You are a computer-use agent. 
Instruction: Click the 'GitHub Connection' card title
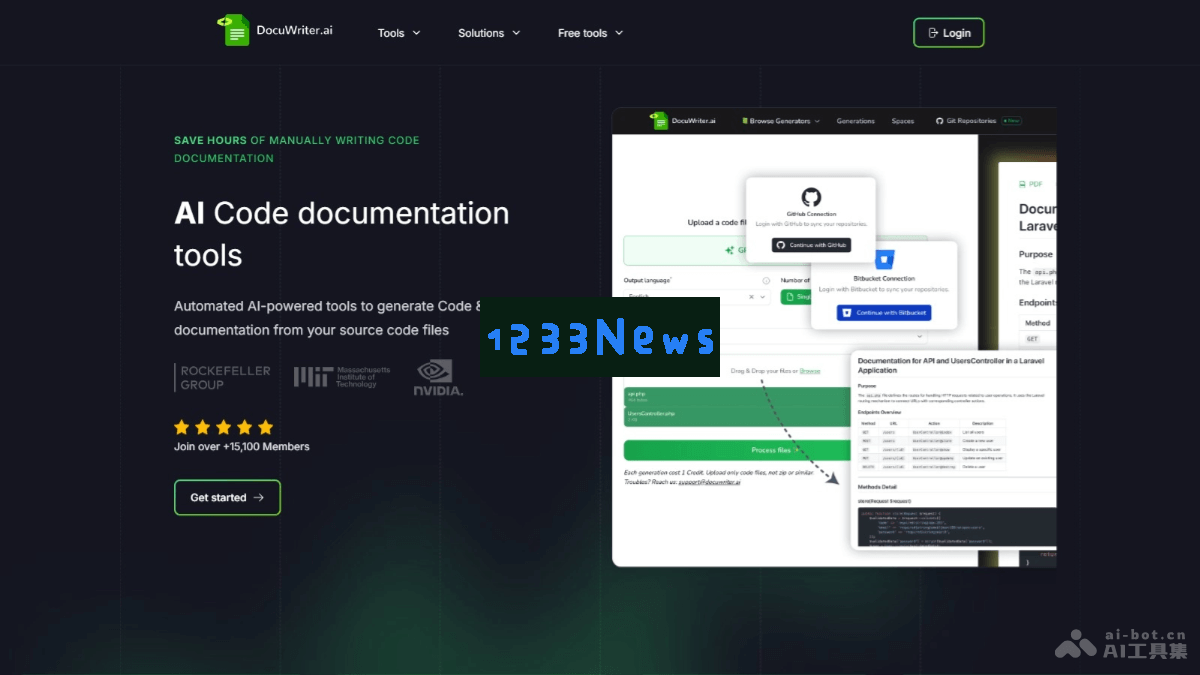[811, 214]
